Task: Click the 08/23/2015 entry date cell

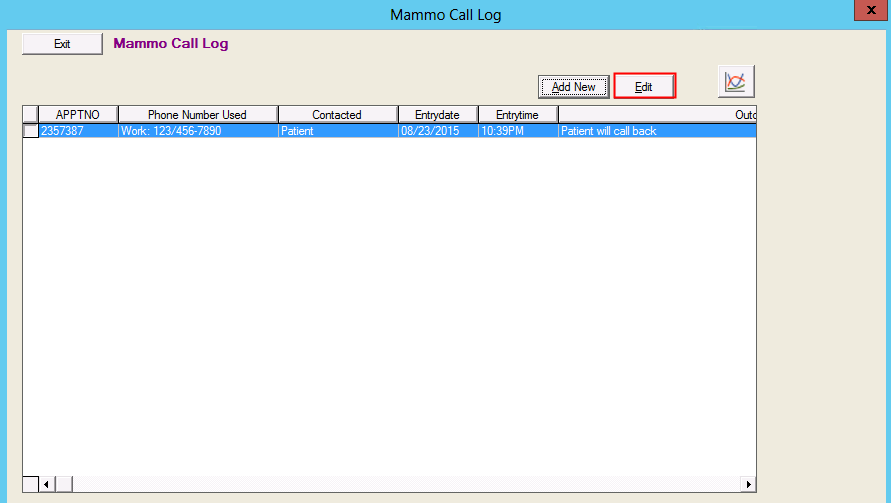Action: pos(437,131)
